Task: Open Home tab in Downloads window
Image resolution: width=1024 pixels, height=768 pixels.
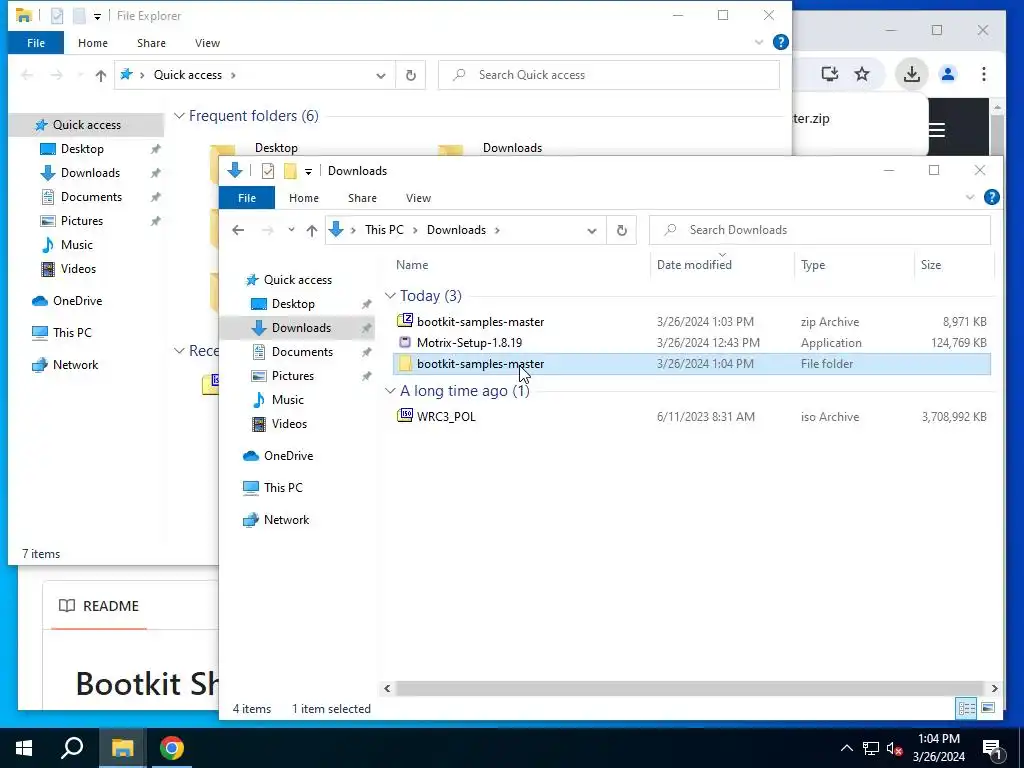Action: click(x=304, y=198)
